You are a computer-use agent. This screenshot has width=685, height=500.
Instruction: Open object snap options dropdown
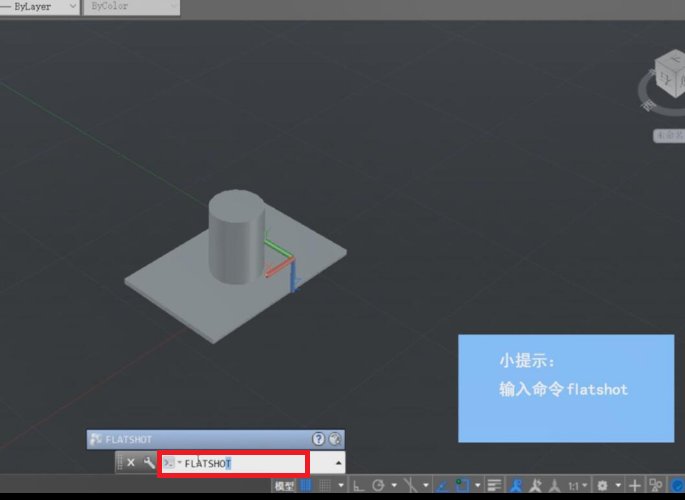pyautogui.click(x=477, y=486)
